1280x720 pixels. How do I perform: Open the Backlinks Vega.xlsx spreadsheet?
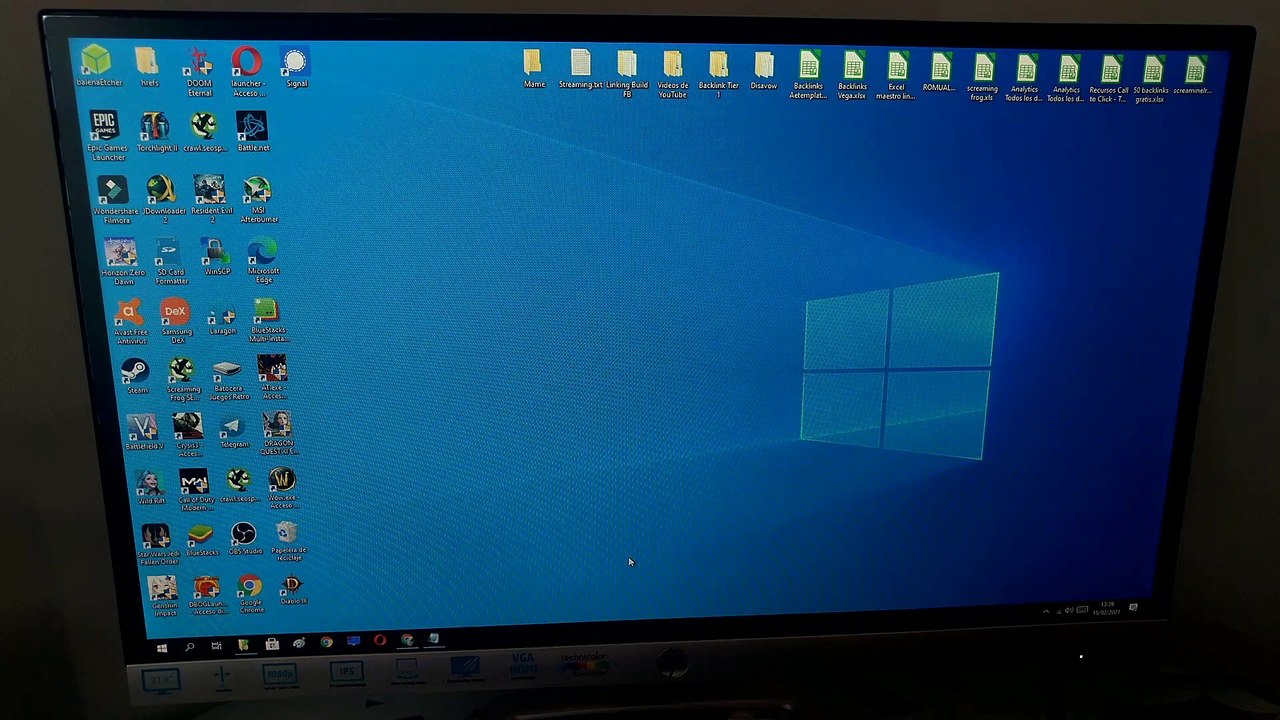(852, 76)
